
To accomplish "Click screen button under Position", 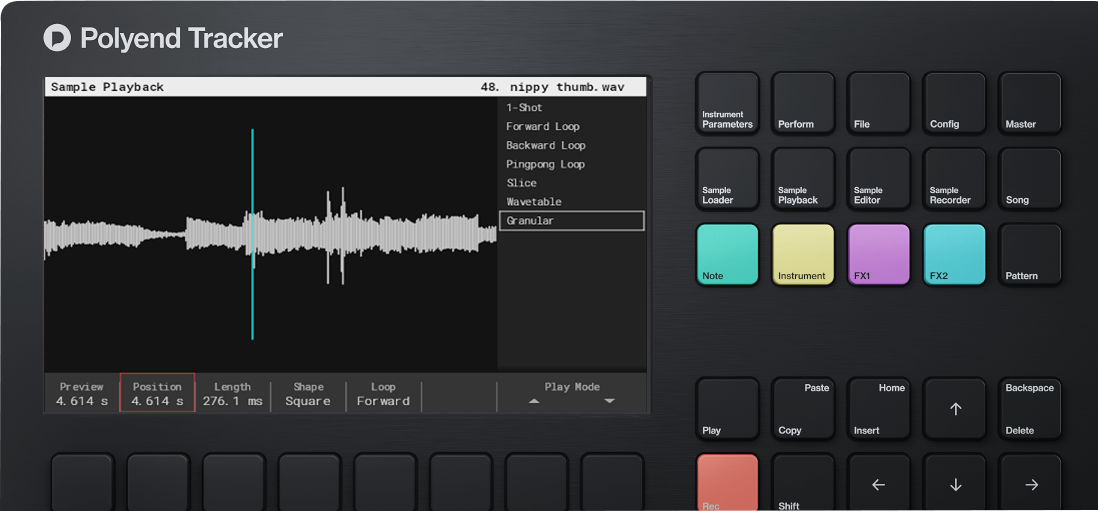I will click(158, 483).
